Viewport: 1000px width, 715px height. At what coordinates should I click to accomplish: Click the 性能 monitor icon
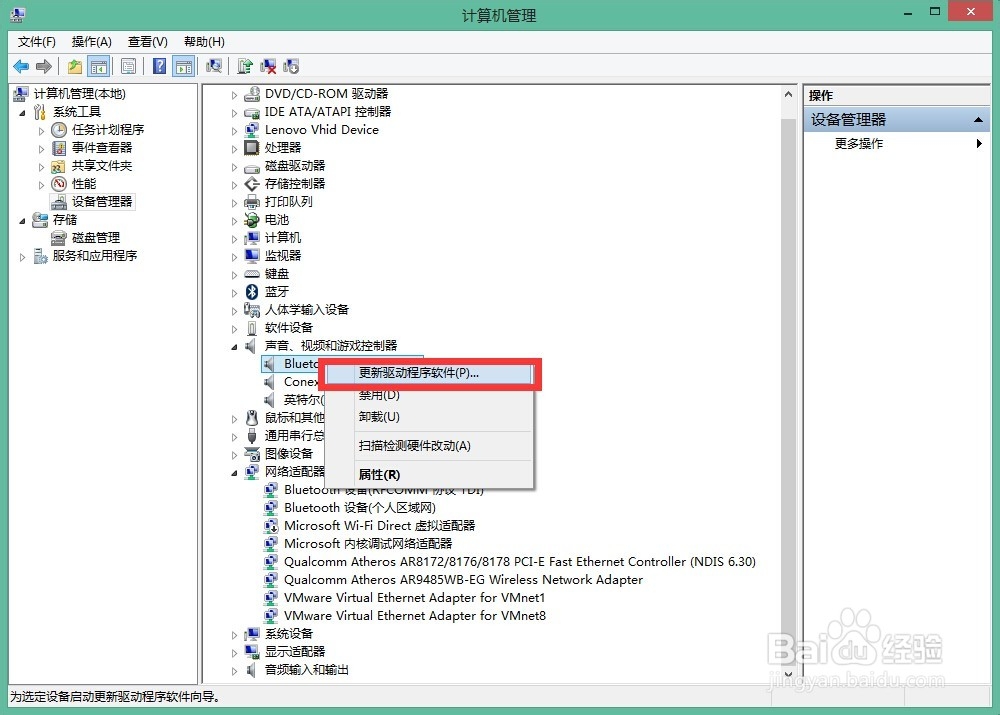[x=59, y=184]
